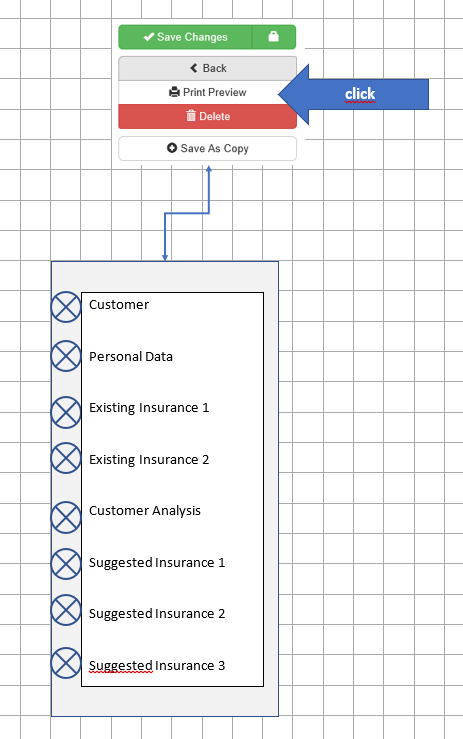Click the crossed circle beside Existing Insurance 2
The height and width of the screenshot is (739, 463).
66,458
